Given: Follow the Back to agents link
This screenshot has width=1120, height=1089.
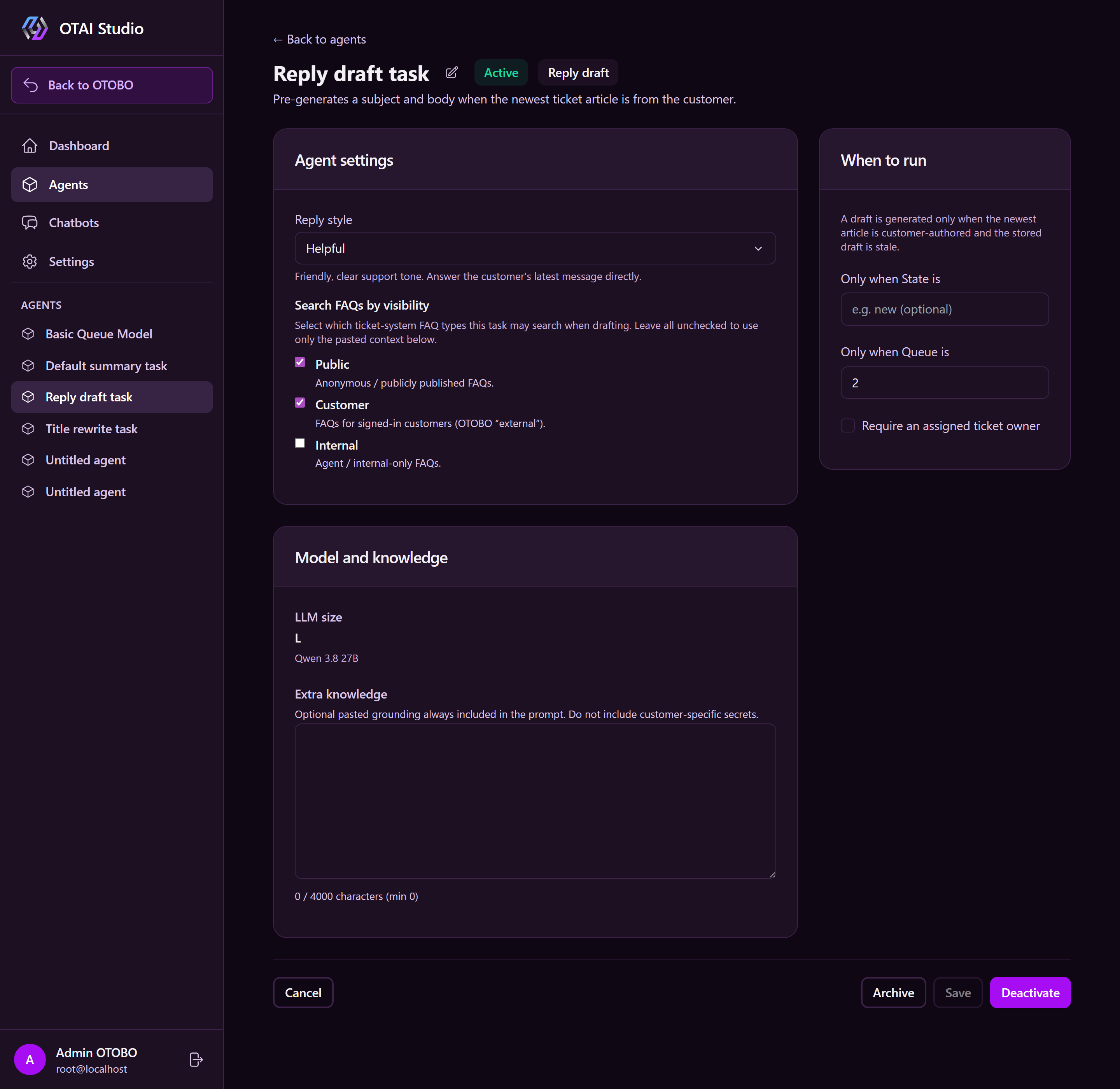Looking at the screenshot, I should point(319,39).
